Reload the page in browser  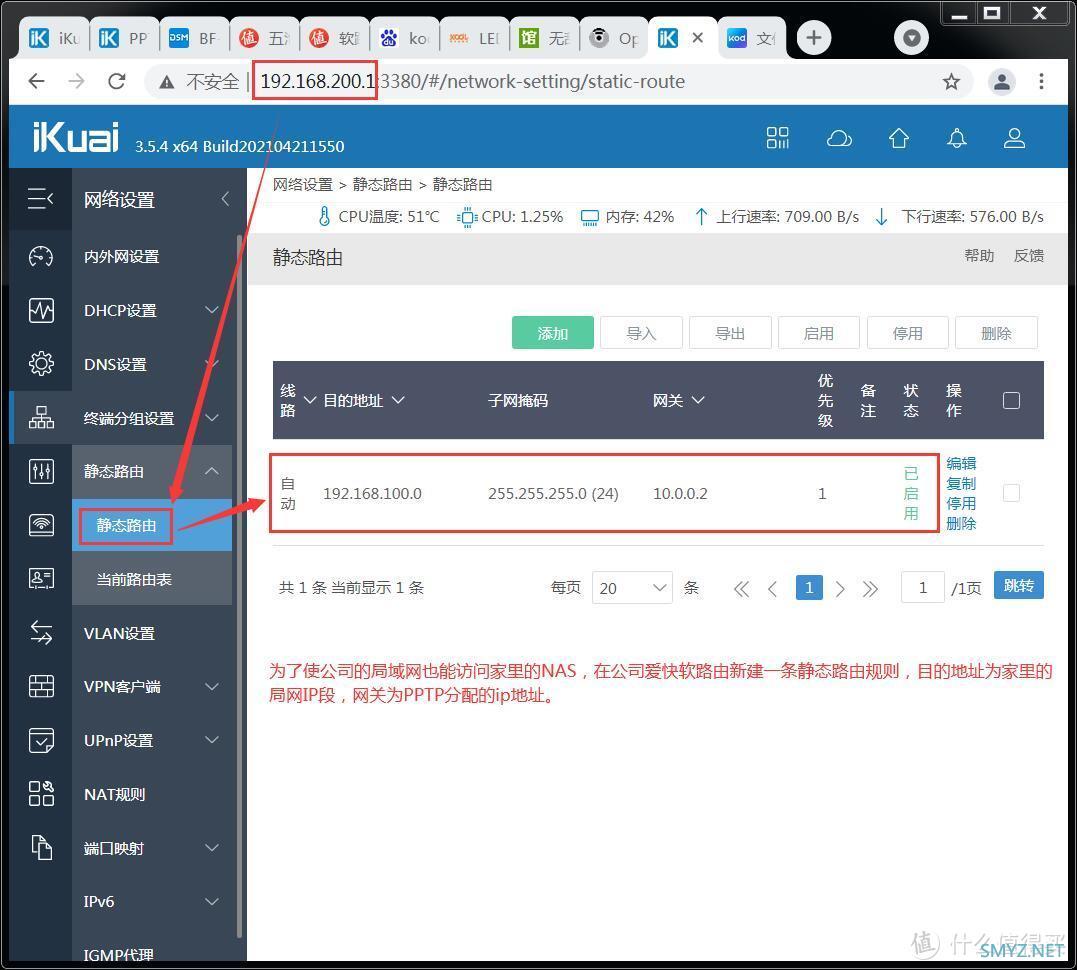(x=117, y=81)
